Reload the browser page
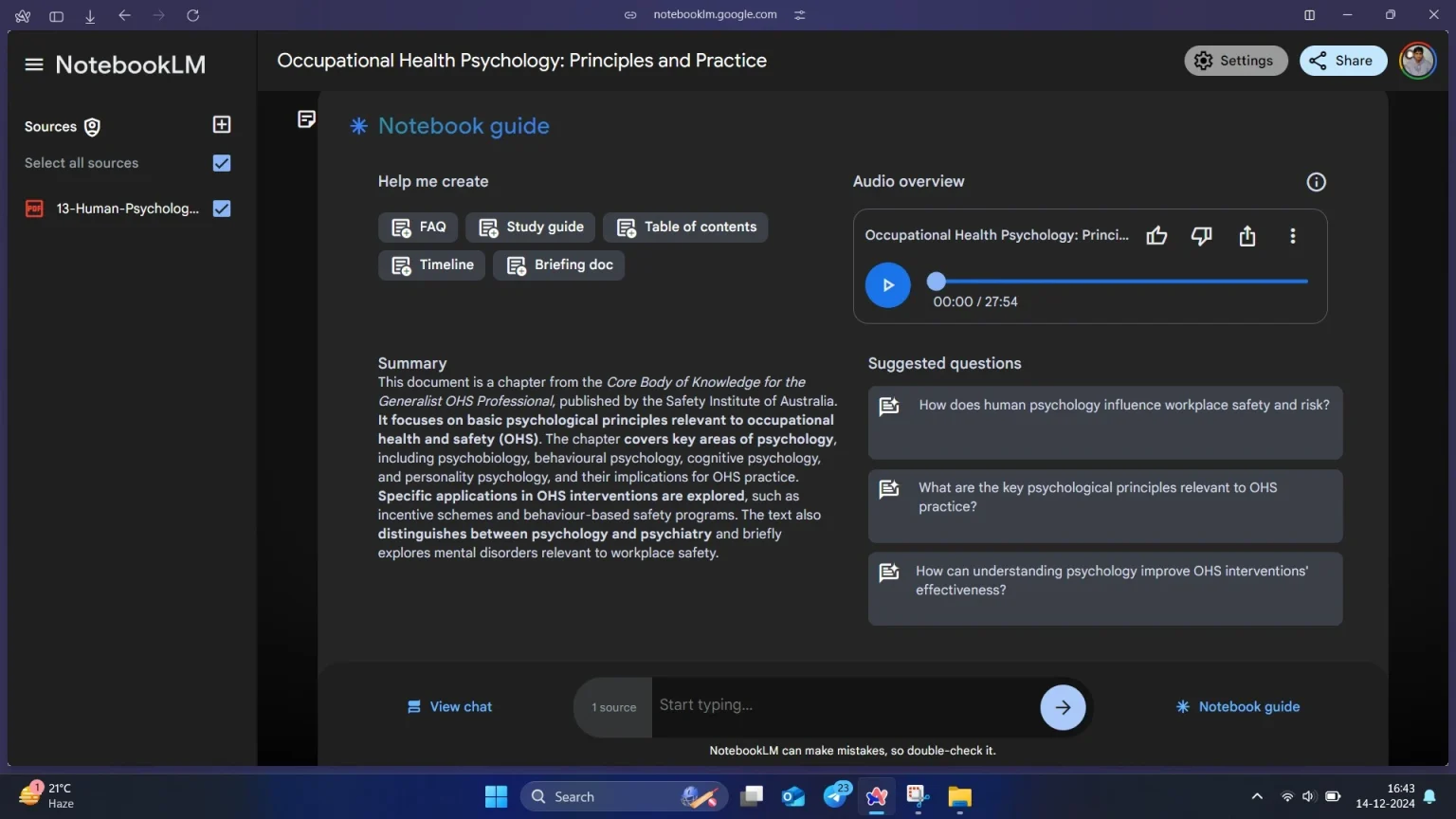Image resolution: width=1456 pixels, height=819 pixels. click(x=192, y=15)
